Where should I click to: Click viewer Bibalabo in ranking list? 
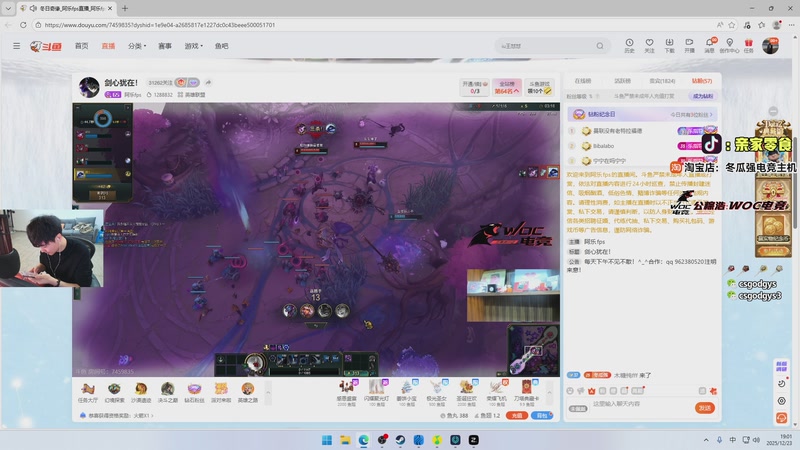tap(603, 146)
